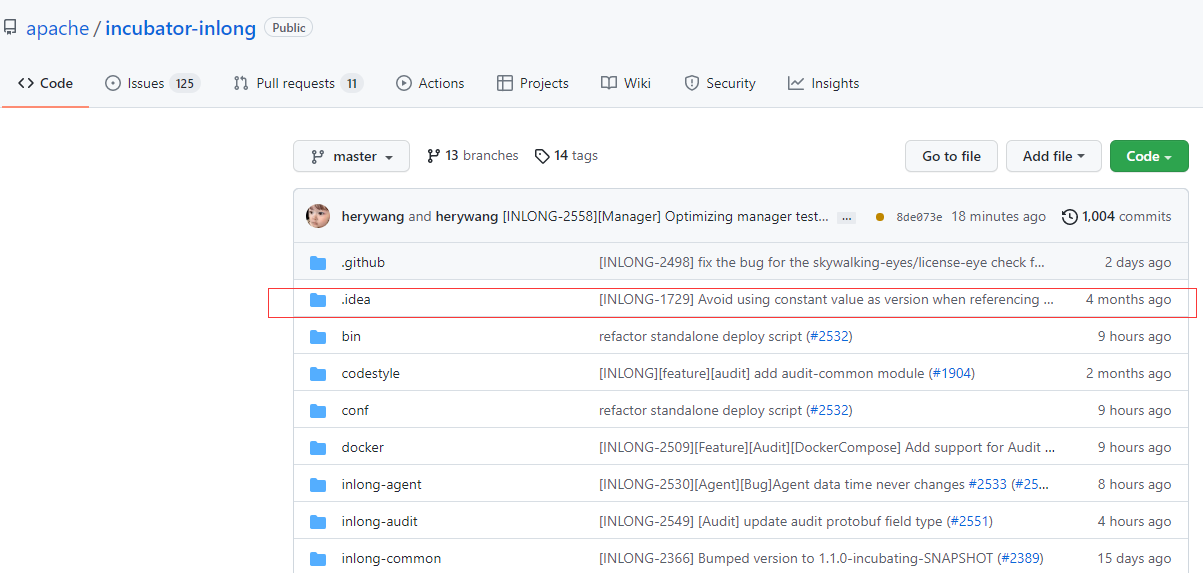The image size is (1203, 573).
Task: Click #2532 link in conf row
Action: tap(828, 411)
